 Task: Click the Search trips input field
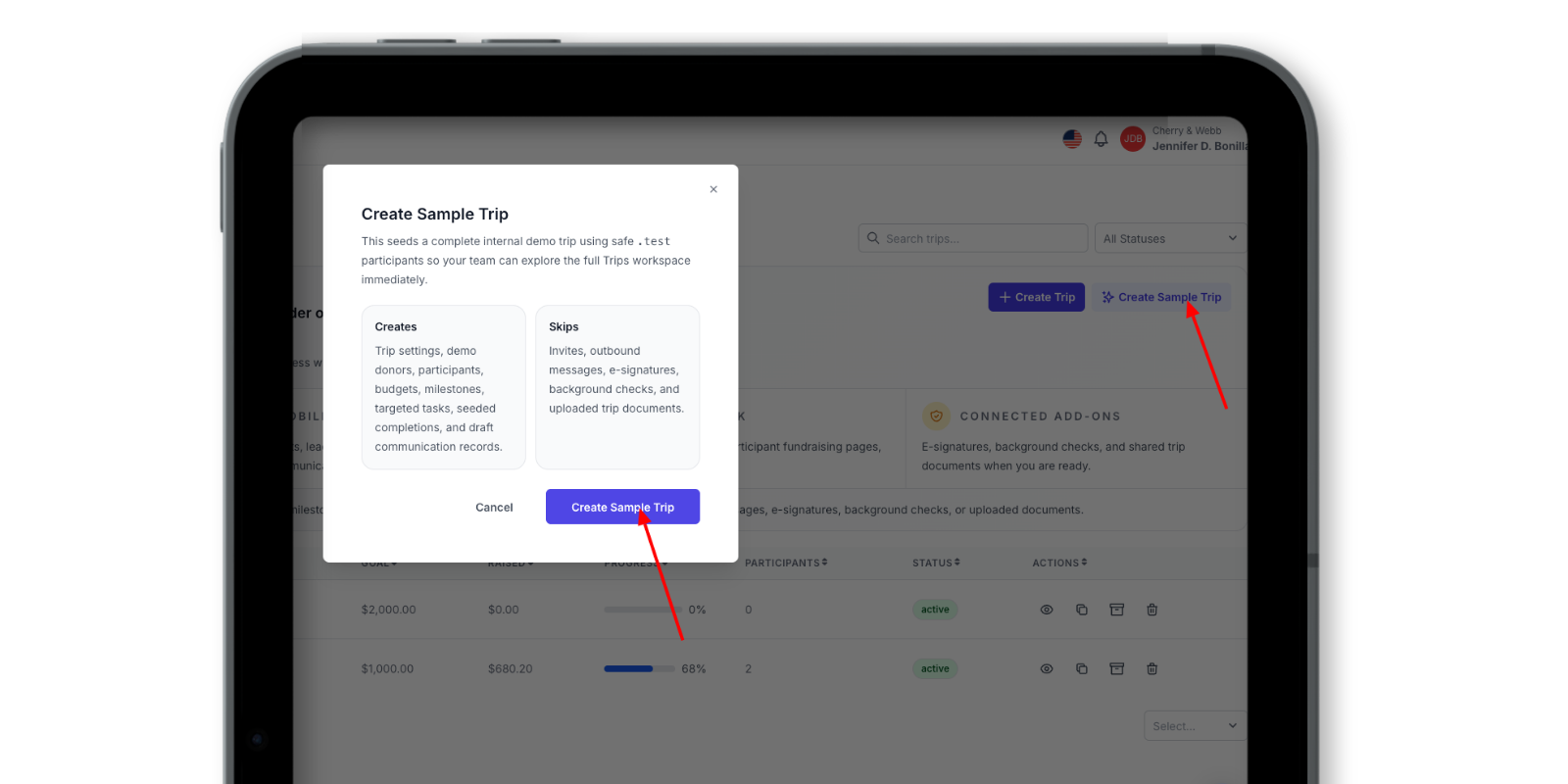pyautogui.click(x=973, y=238)
